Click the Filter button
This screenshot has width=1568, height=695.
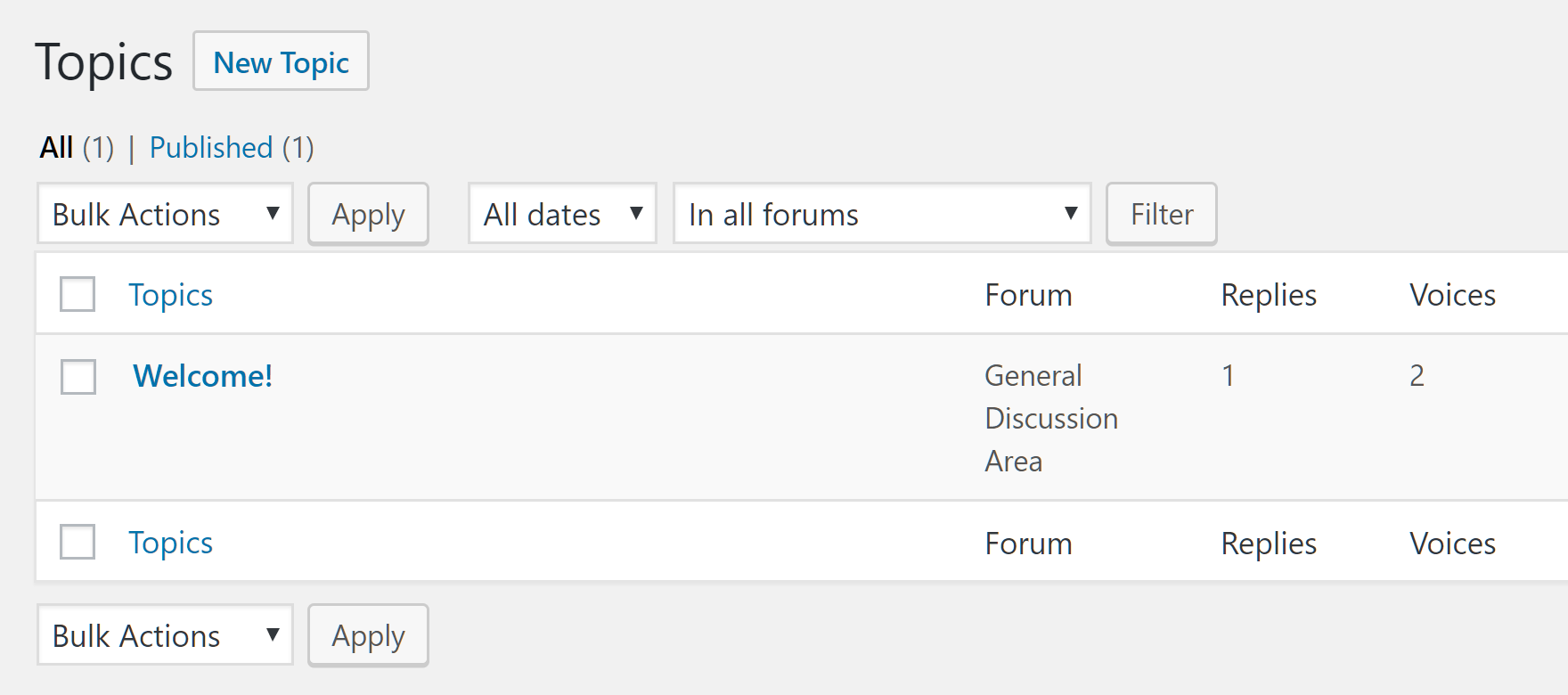(x=1161, y=214)
